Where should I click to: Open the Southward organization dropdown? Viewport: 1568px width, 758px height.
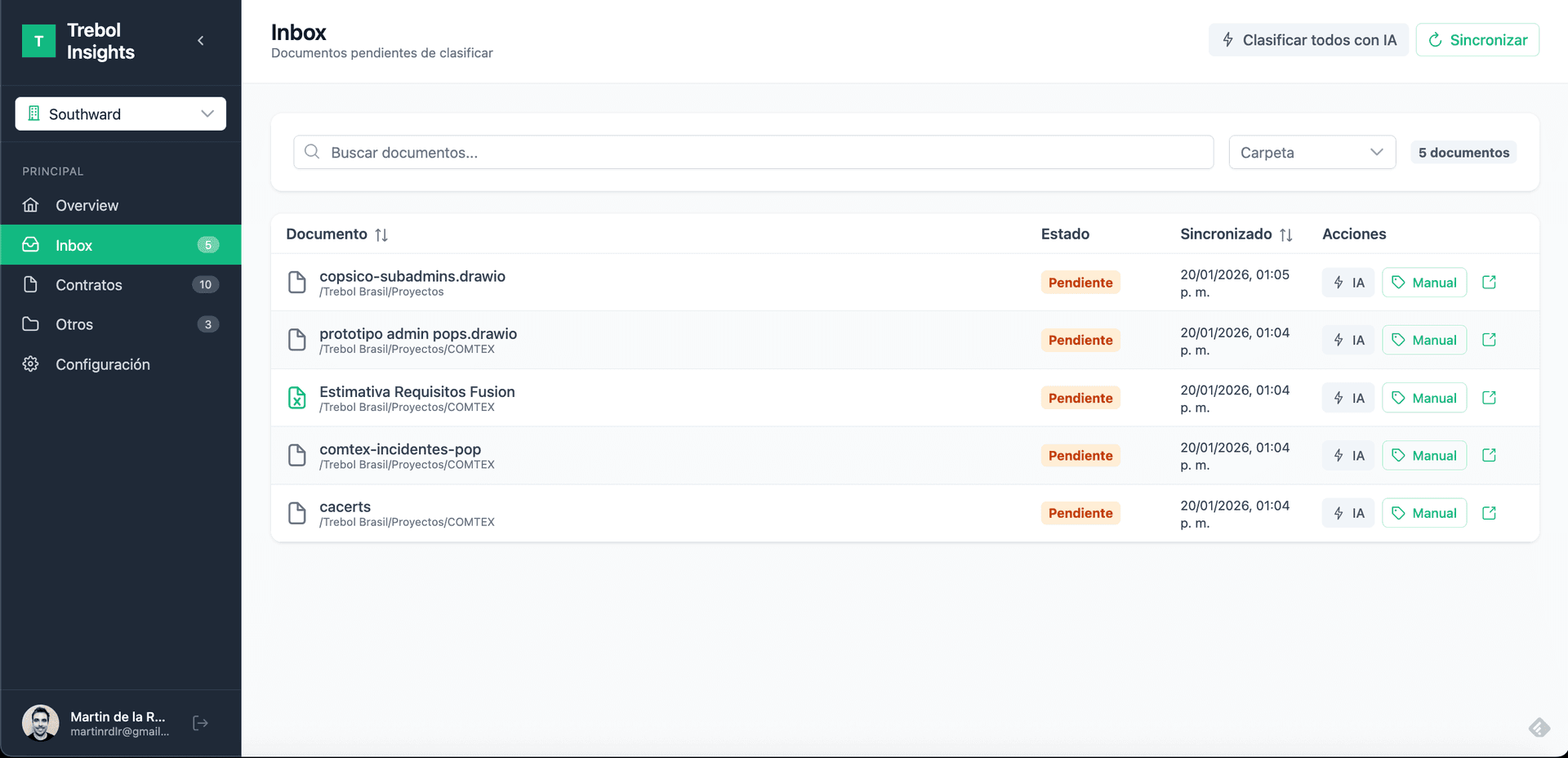tap(121, 114)
